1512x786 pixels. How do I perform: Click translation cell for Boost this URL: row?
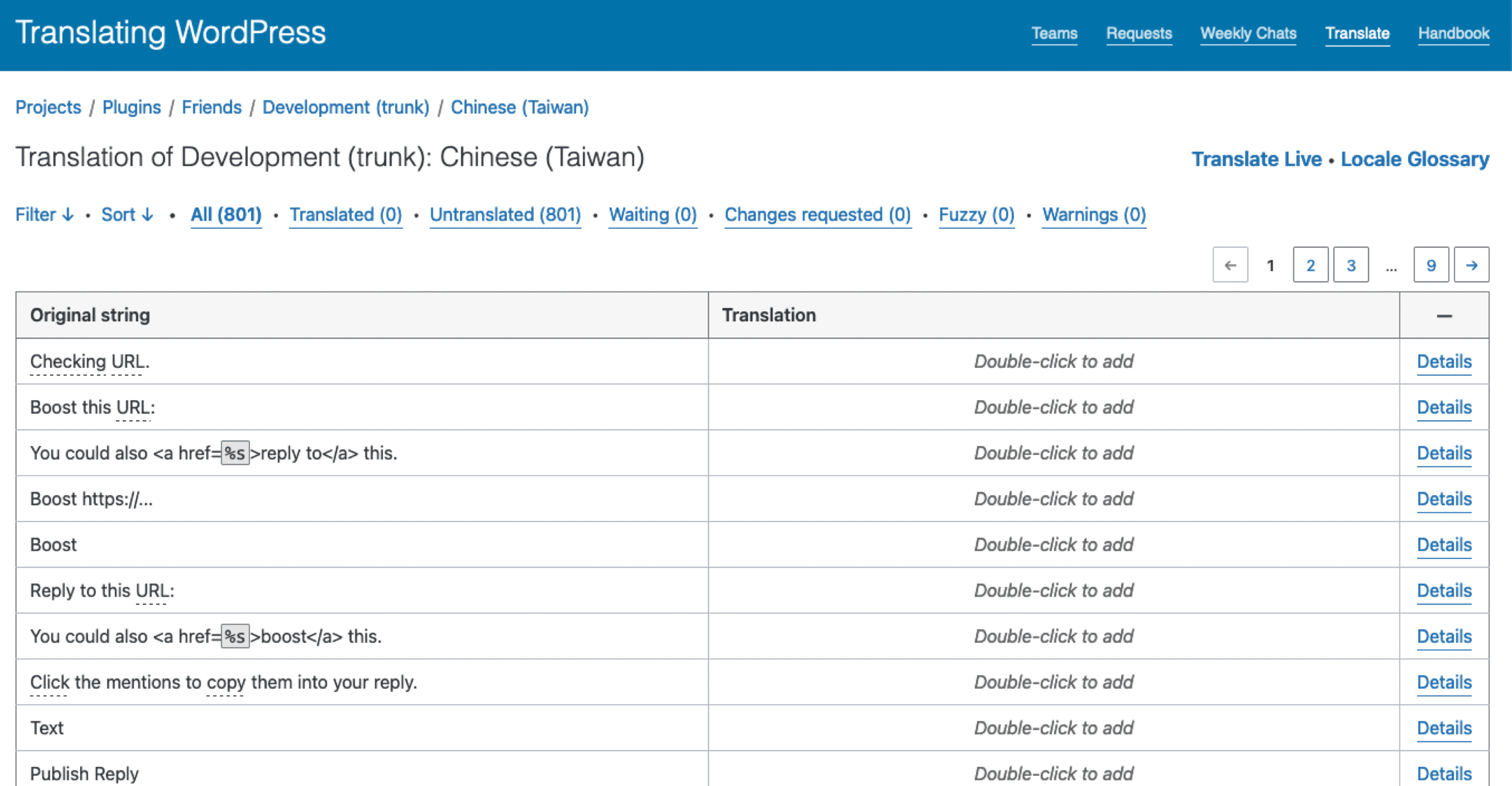pyautogui.click(x=1054, y=407)
